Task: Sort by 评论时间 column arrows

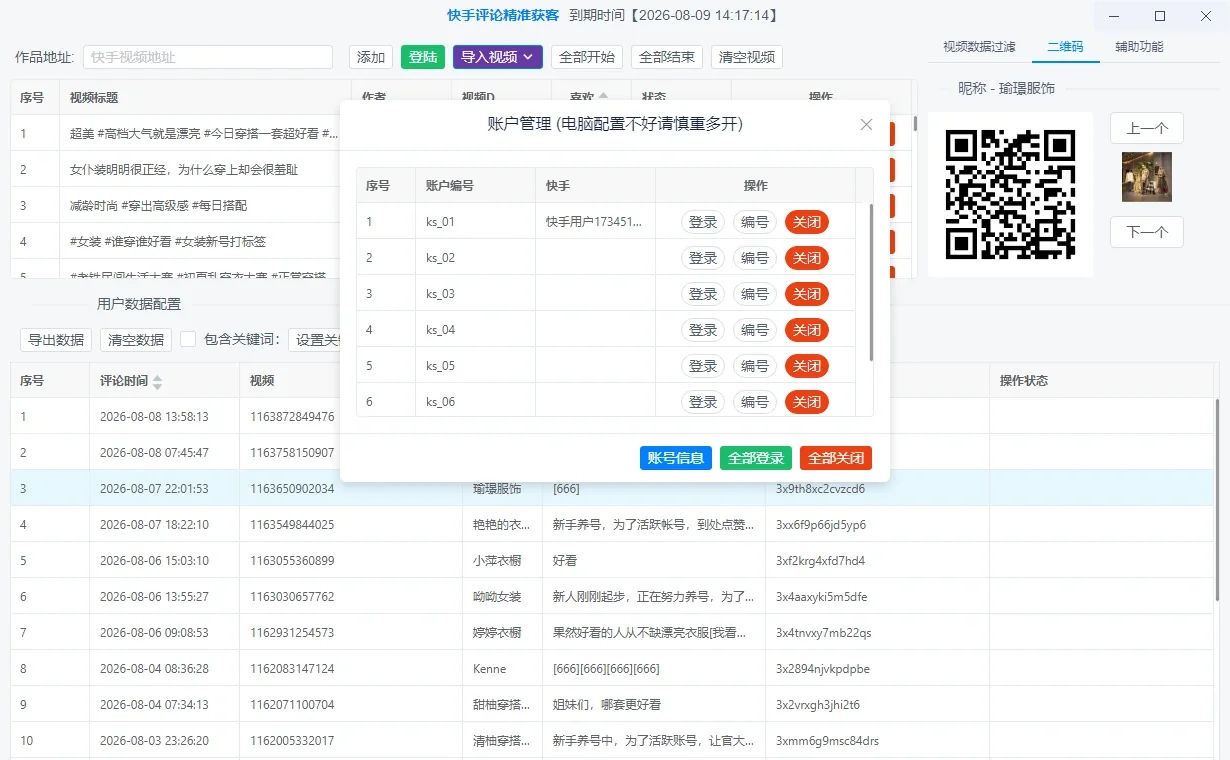Action: [x=157, y=382]
